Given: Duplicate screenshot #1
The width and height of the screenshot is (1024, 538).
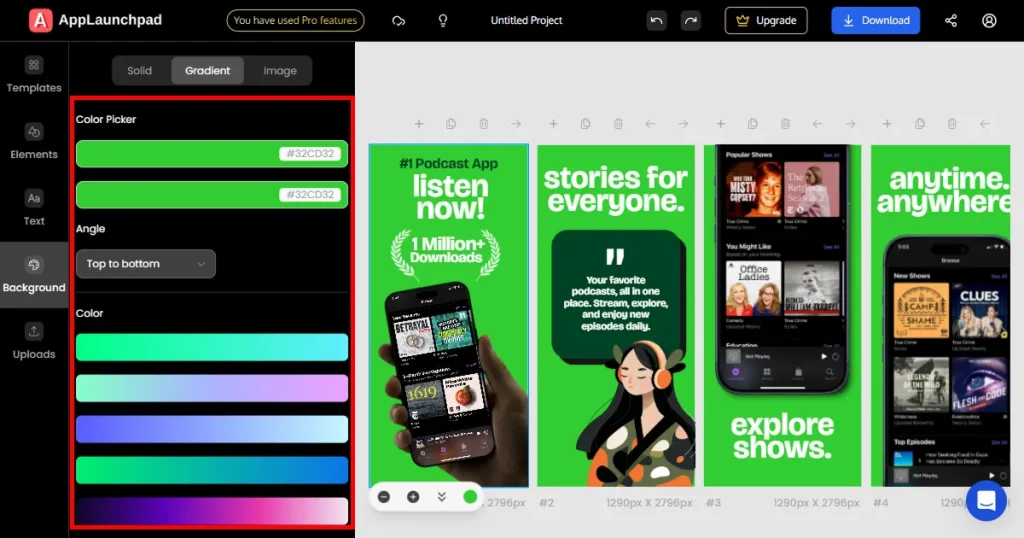Looking at the screenshot, I should tap(451, 123).
